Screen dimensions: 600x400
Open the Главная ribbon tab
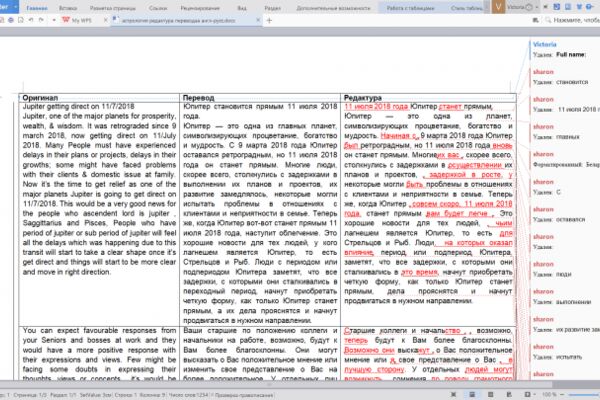tap(37, 8)
